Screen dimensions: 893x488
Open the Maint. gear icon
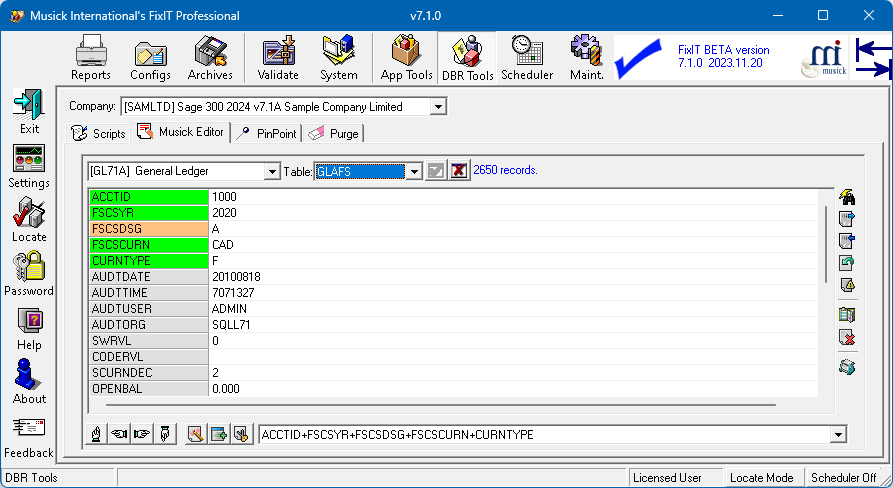point(587,58)
